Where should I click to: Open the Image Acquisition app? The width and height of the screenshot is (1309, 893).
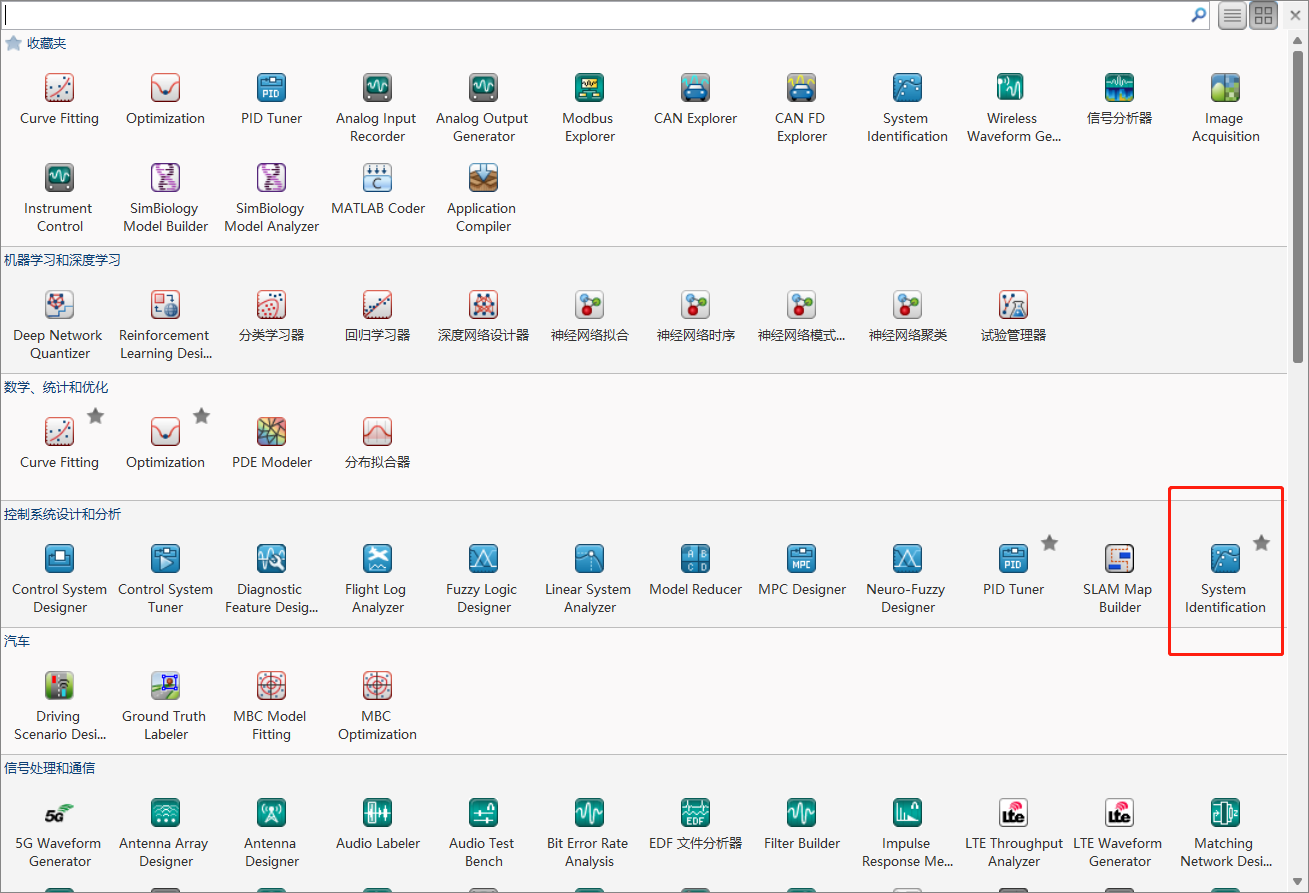(1225, 109)
